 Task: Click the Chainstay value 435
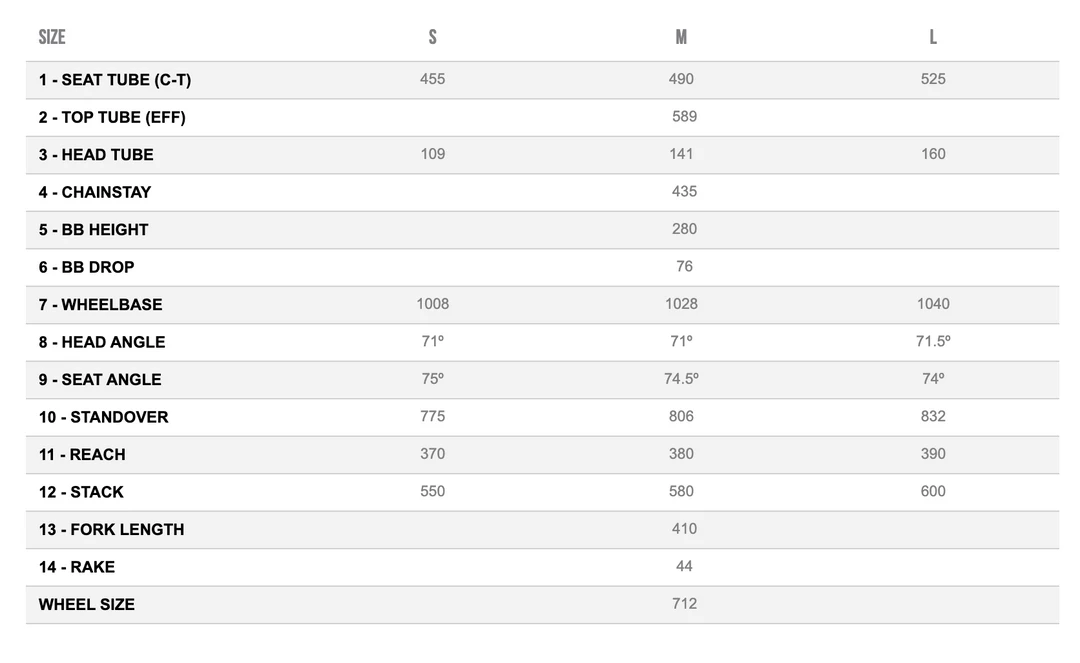tap(684, 192)
